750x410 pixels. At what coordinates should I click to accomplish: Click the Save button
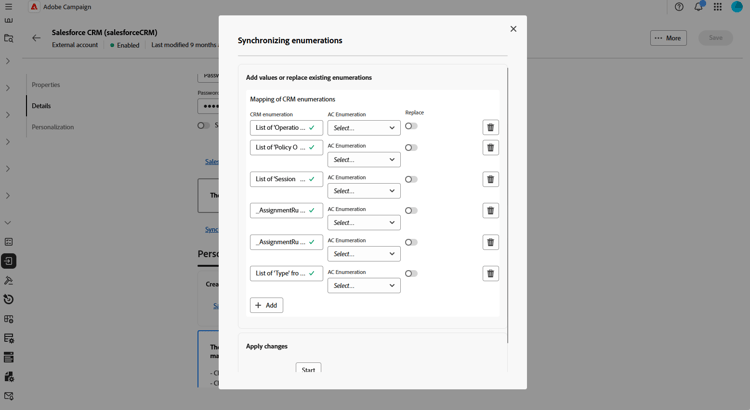coord(716,38)
